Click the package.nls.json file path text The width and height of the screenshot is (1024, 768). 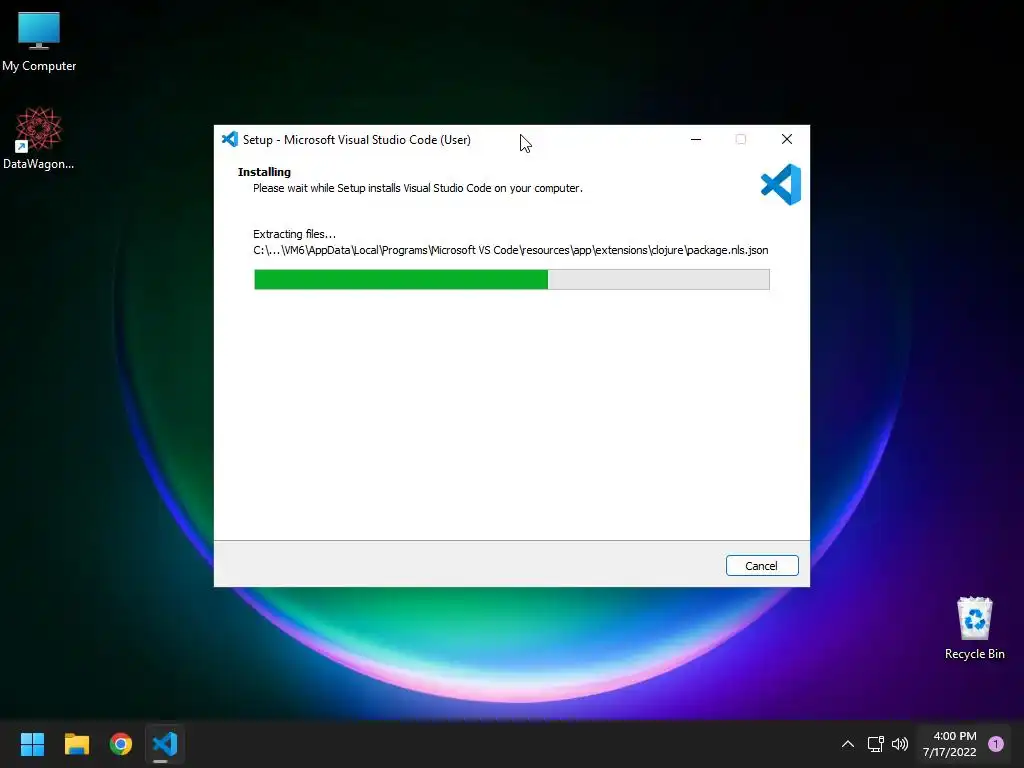point(511,250)
